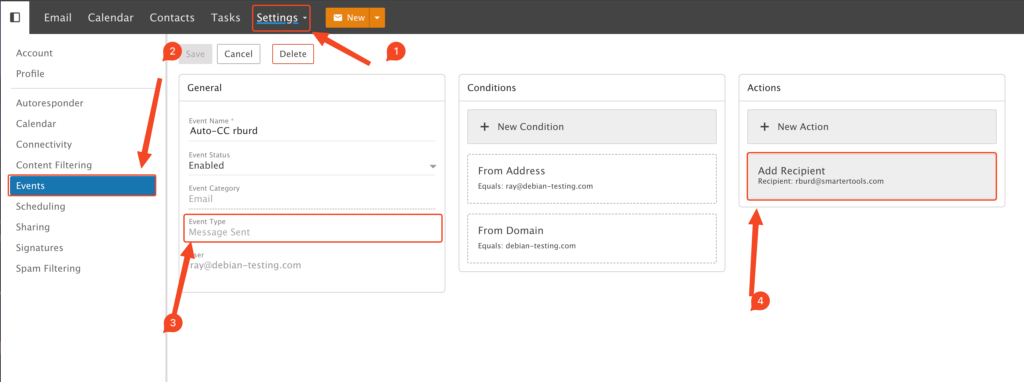Go to the Contacts tab
This screenshot has width=1024, height=382.
tap(172, 18)
